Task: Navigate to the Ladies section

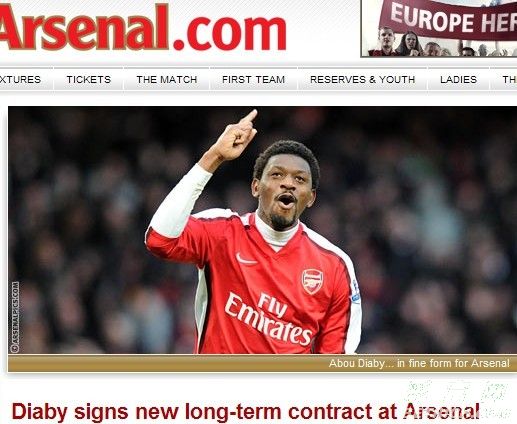Action: [x=458, y=80]
